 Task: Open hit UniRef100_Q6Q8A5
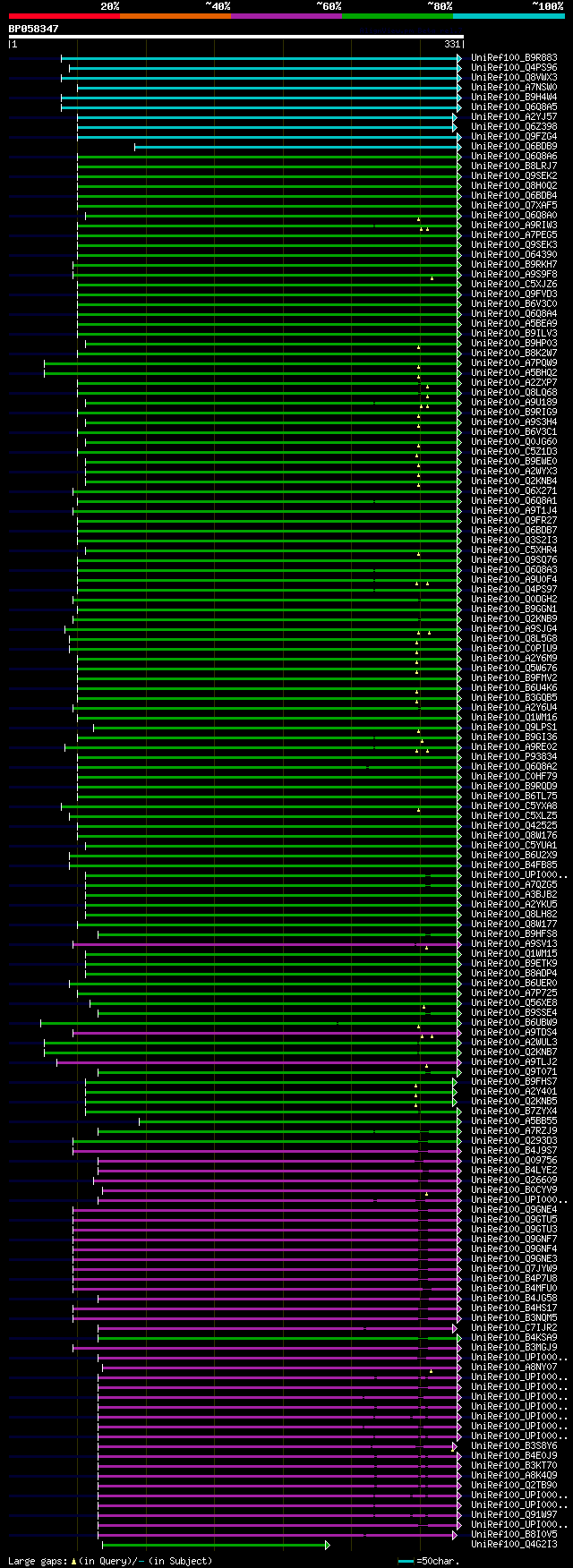tap(514, 107)
